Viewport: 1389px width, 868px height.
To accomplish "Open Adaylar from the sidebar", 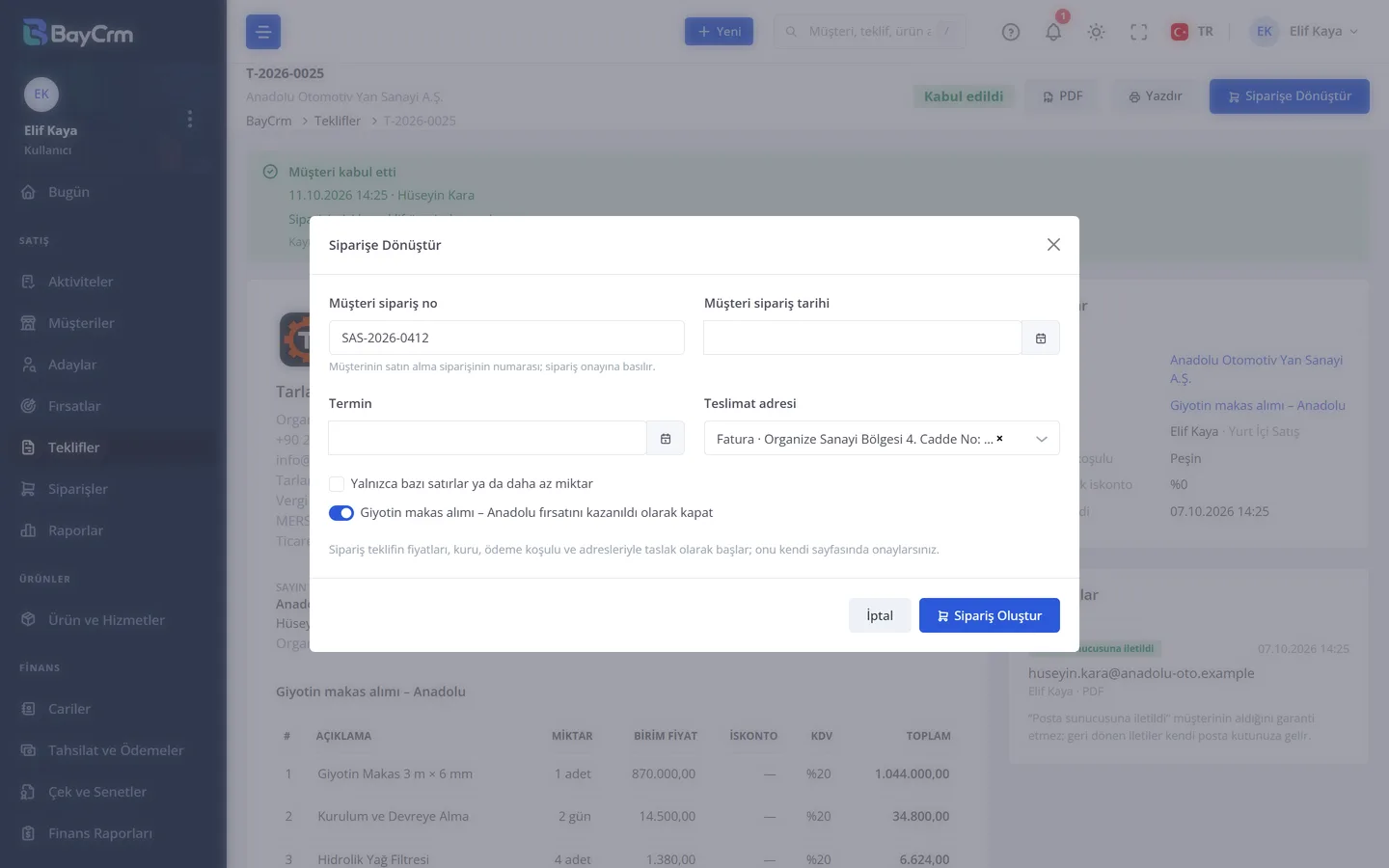I will (113, 365).
